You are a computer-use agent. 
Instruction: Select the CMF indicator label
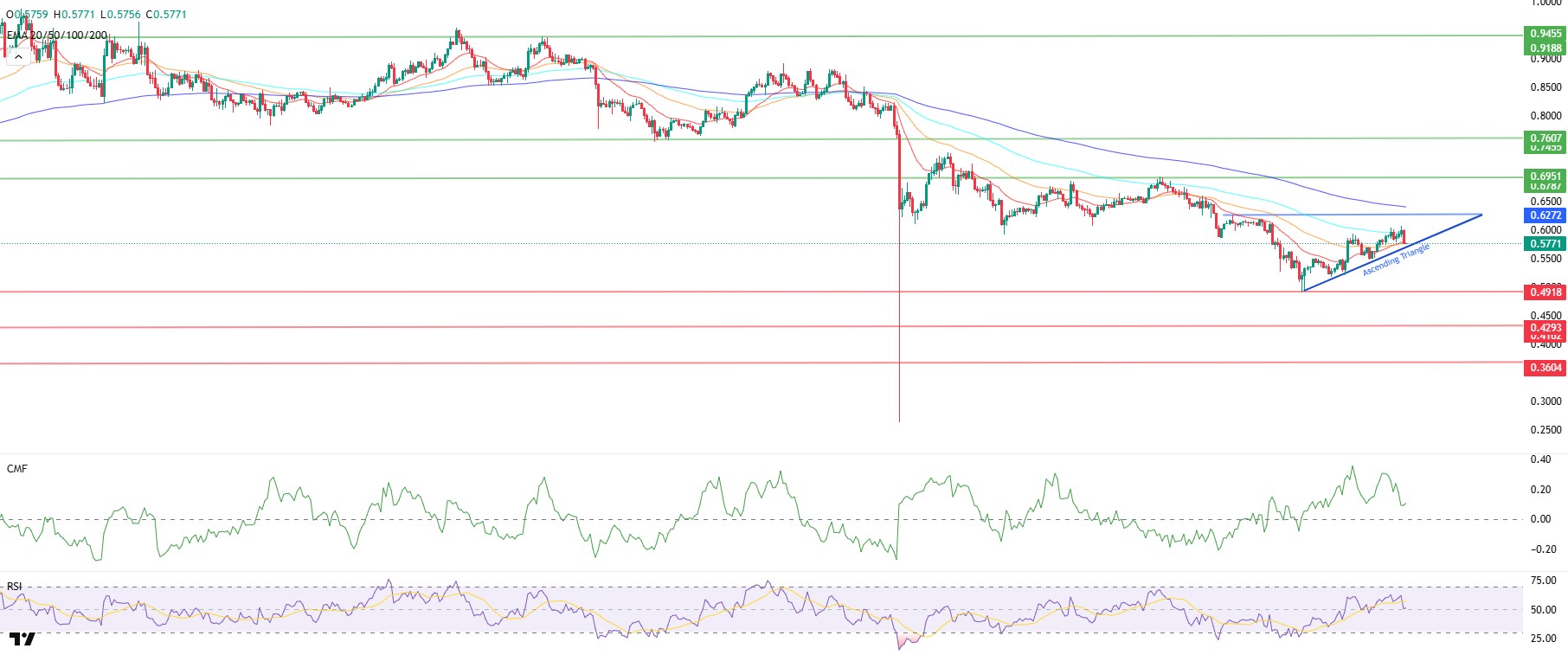[x=17, y=469]
